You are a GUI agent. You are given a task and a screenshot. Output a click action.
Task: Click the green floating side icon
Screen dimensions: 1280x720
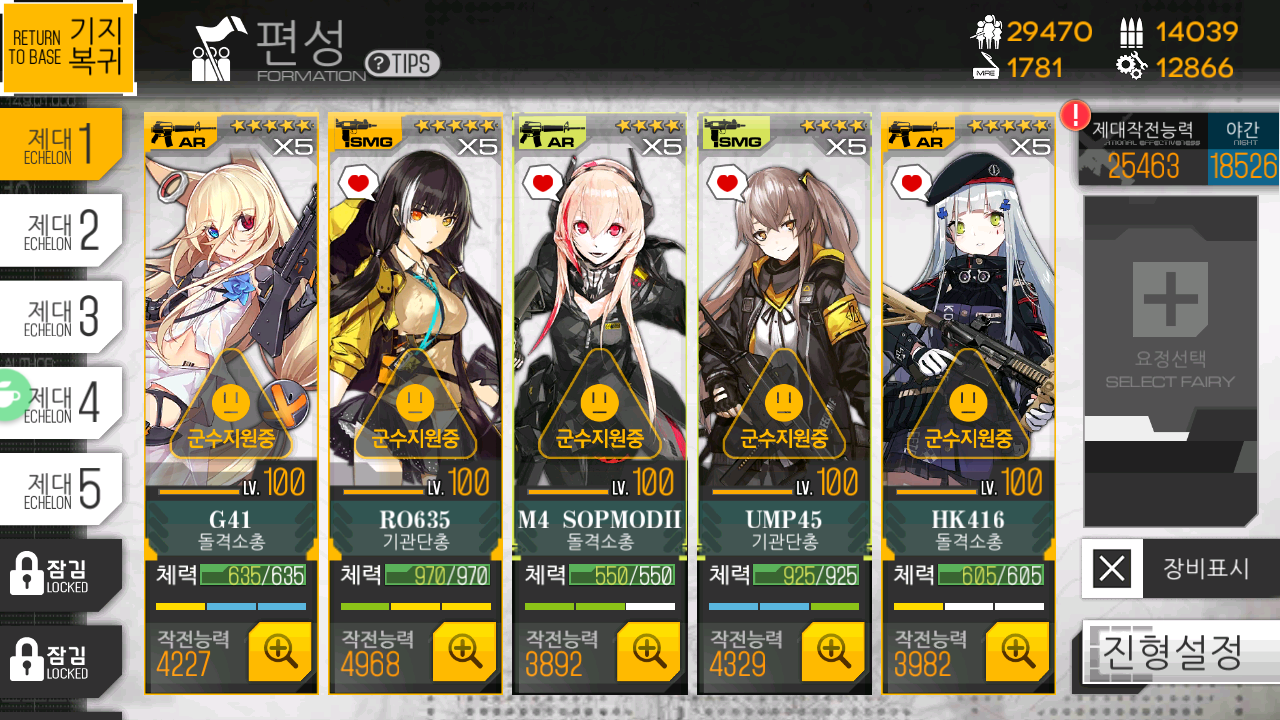pyautogui.click(x=11, y=395)
